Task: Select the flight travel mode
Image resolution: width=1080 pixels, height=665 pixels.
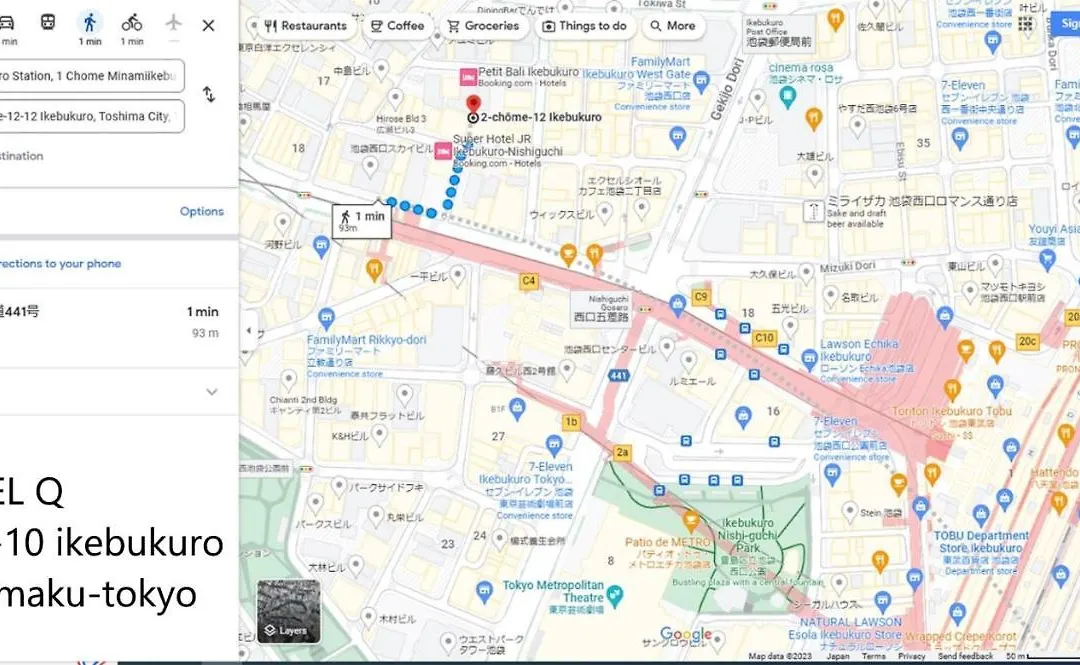Action: [x=174, y=23]
